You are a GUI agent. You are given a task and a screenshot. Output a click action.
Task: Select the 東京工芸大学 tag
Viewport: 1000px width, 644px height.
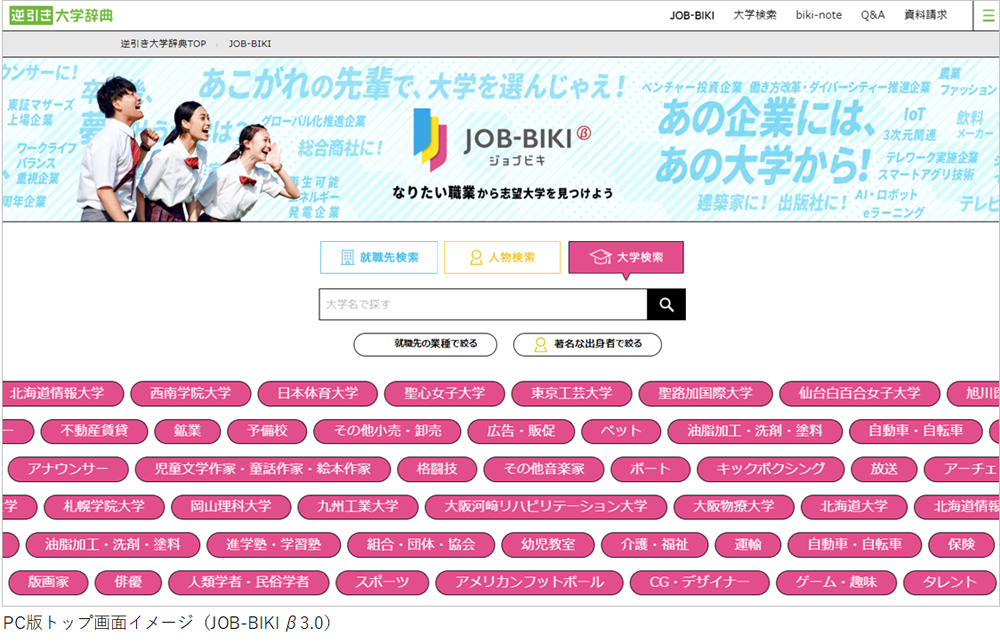pos(571,393)
